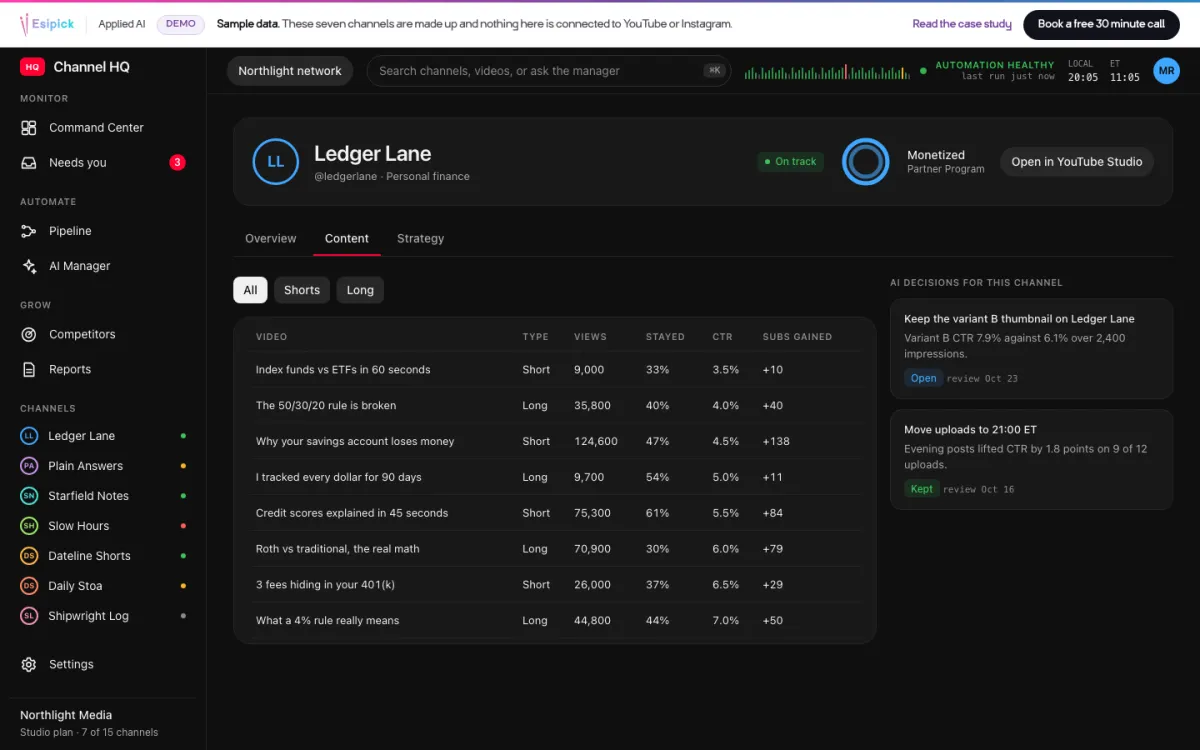Click the Needs you inbox icon
This screenshot has width=1200, height=750.
point(29,163)
